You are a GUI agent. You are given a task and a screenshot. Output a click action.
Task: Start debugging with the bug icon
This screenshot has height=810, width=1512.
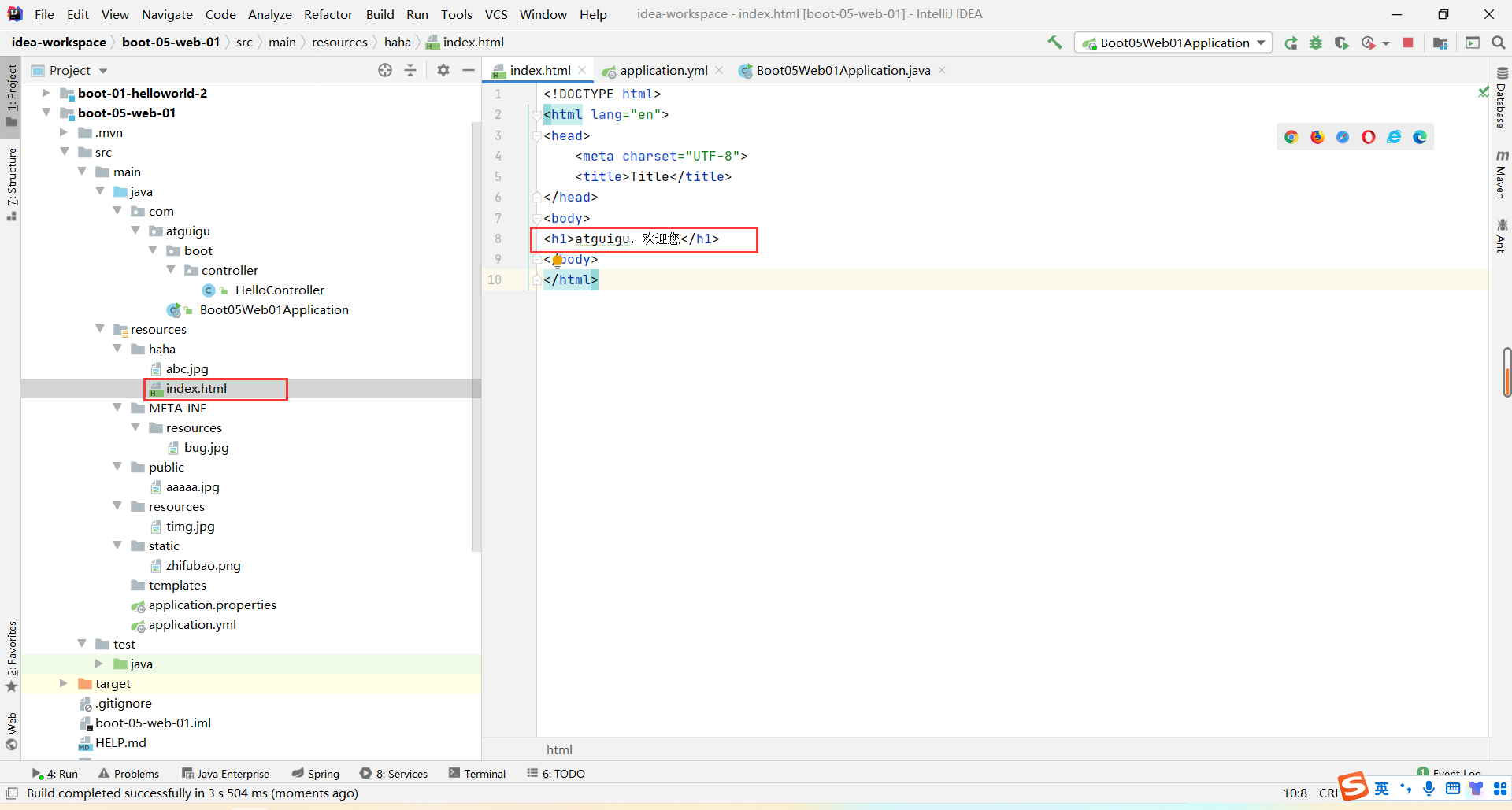coord(1316,43)
